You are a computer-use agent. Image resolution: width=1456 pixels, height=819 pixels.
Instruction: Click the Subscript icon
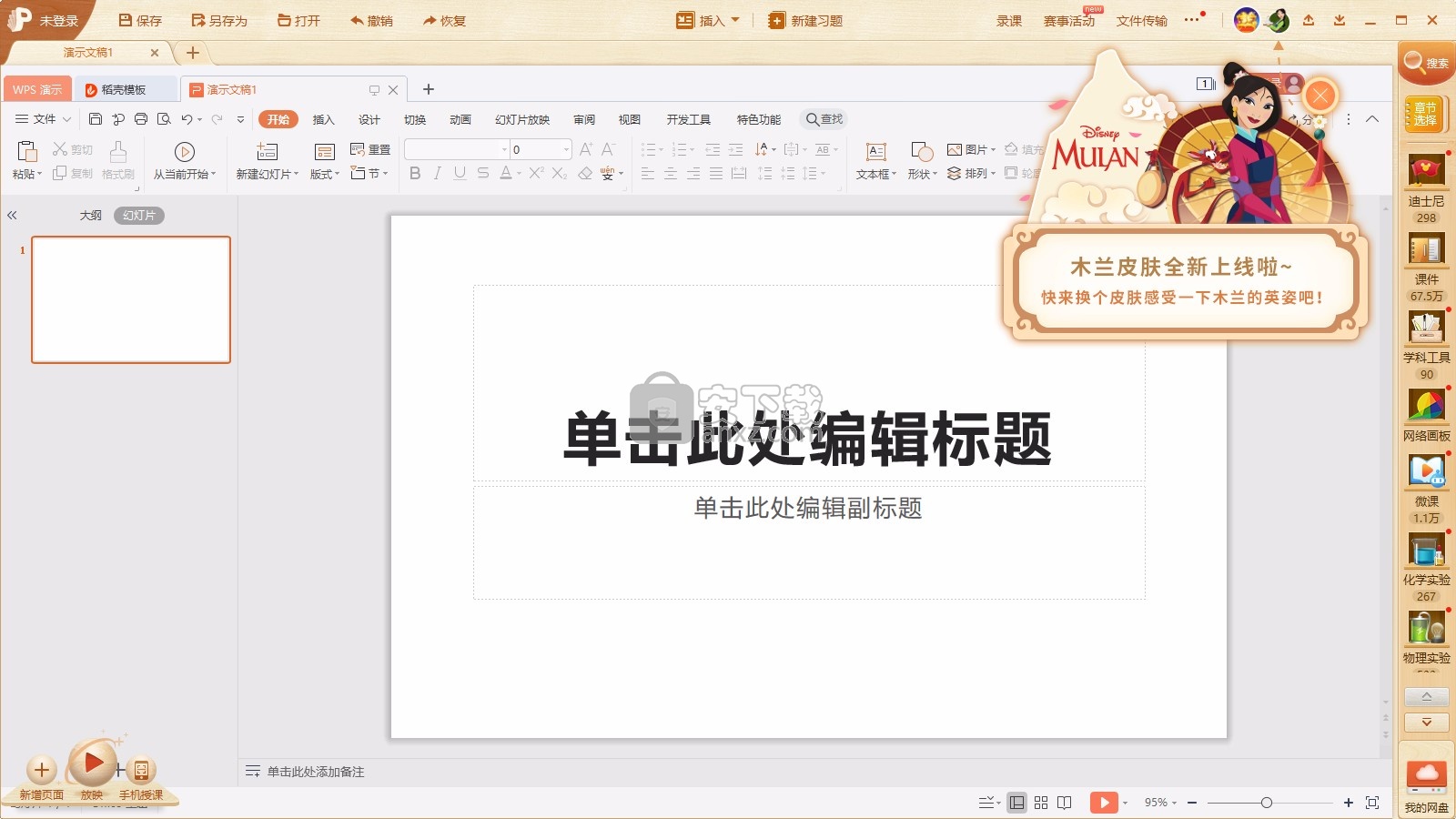pos(560,173)
